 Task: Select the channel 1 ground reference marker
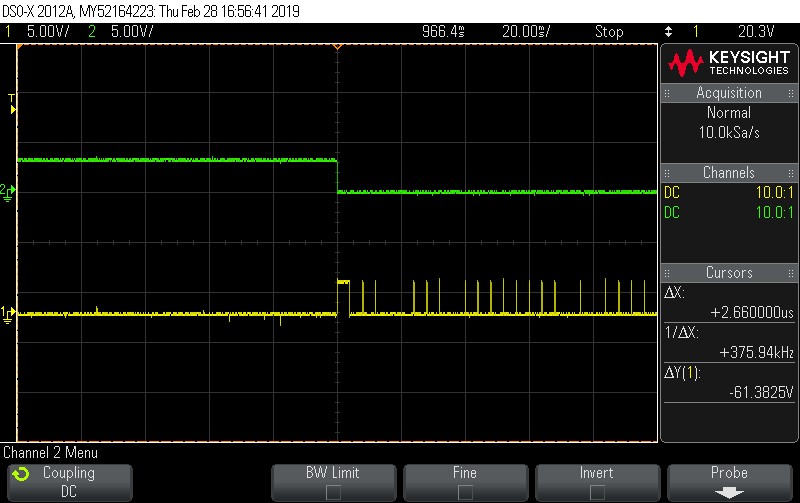pyautogui.click(x=8, y=314)
